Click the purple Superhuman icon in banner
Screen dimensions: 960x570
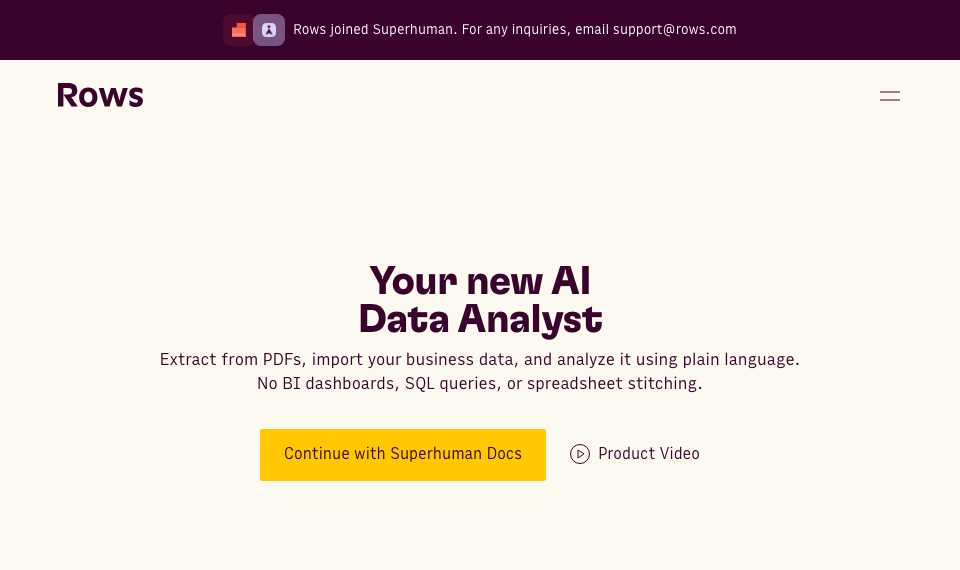(269, 30)
